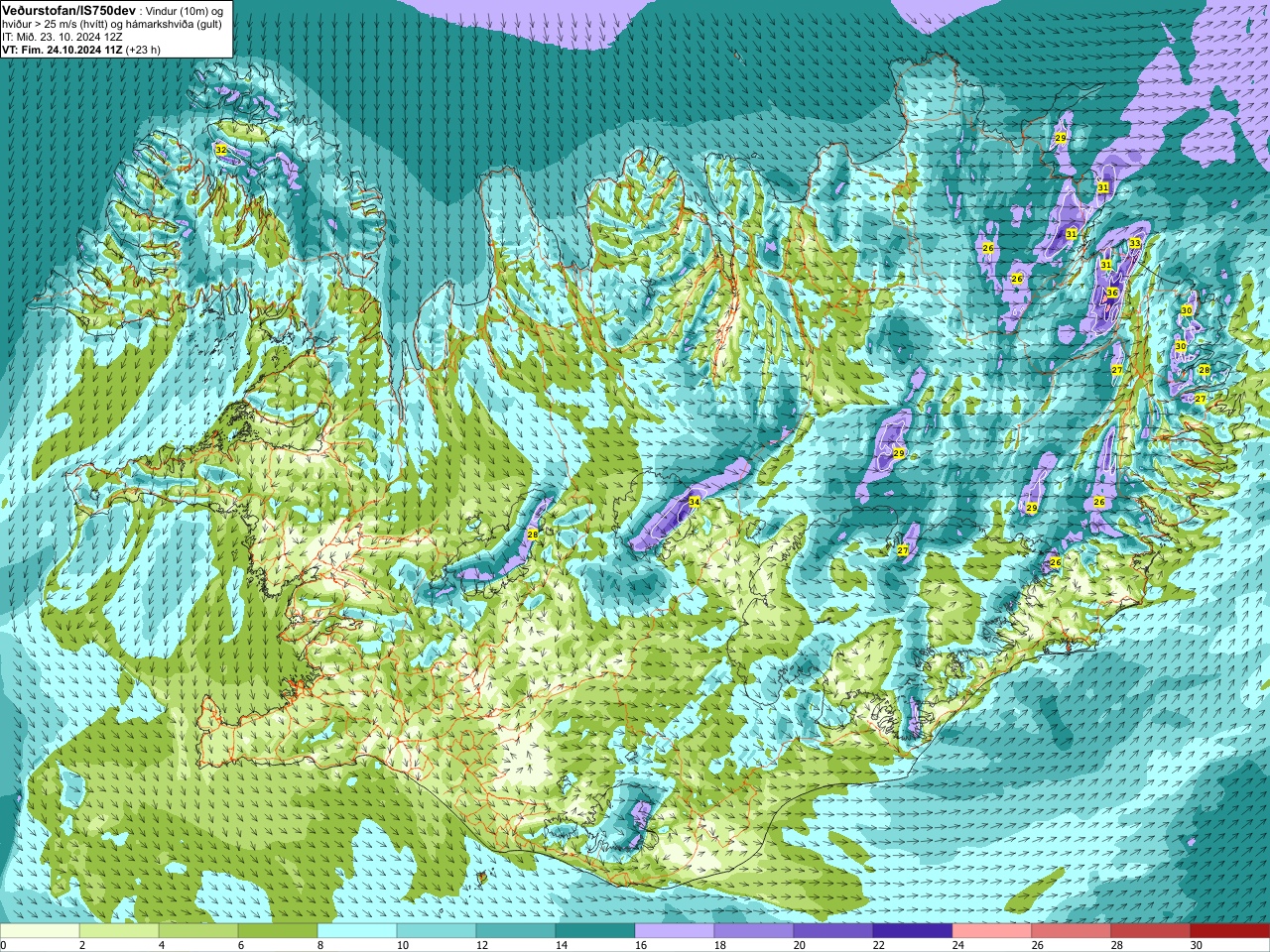Select the yellow gust label 36

tap(1112, 293)
